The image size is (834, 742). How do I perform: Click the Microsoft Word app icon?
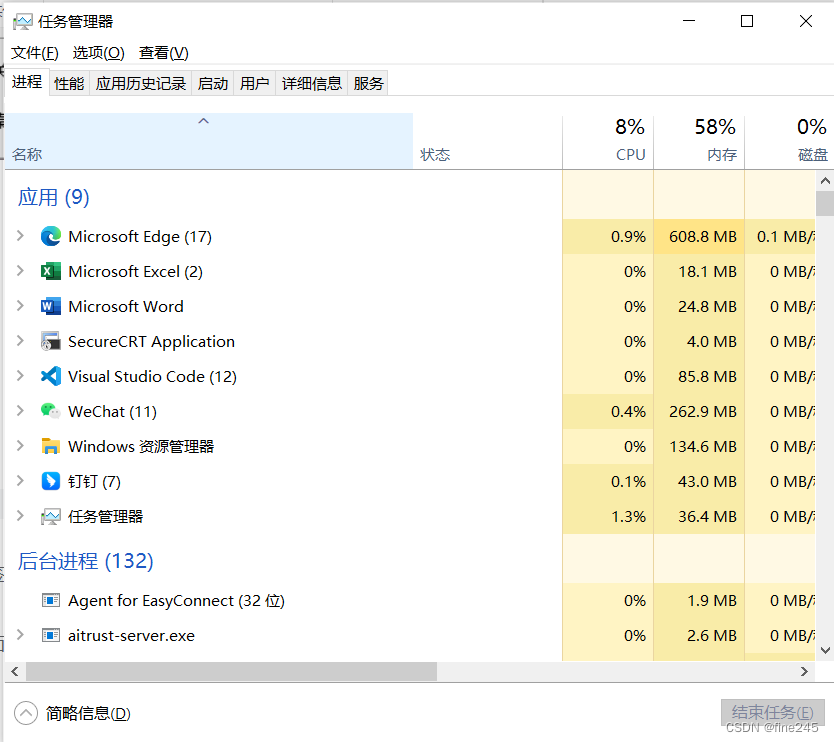coord(51,306)
